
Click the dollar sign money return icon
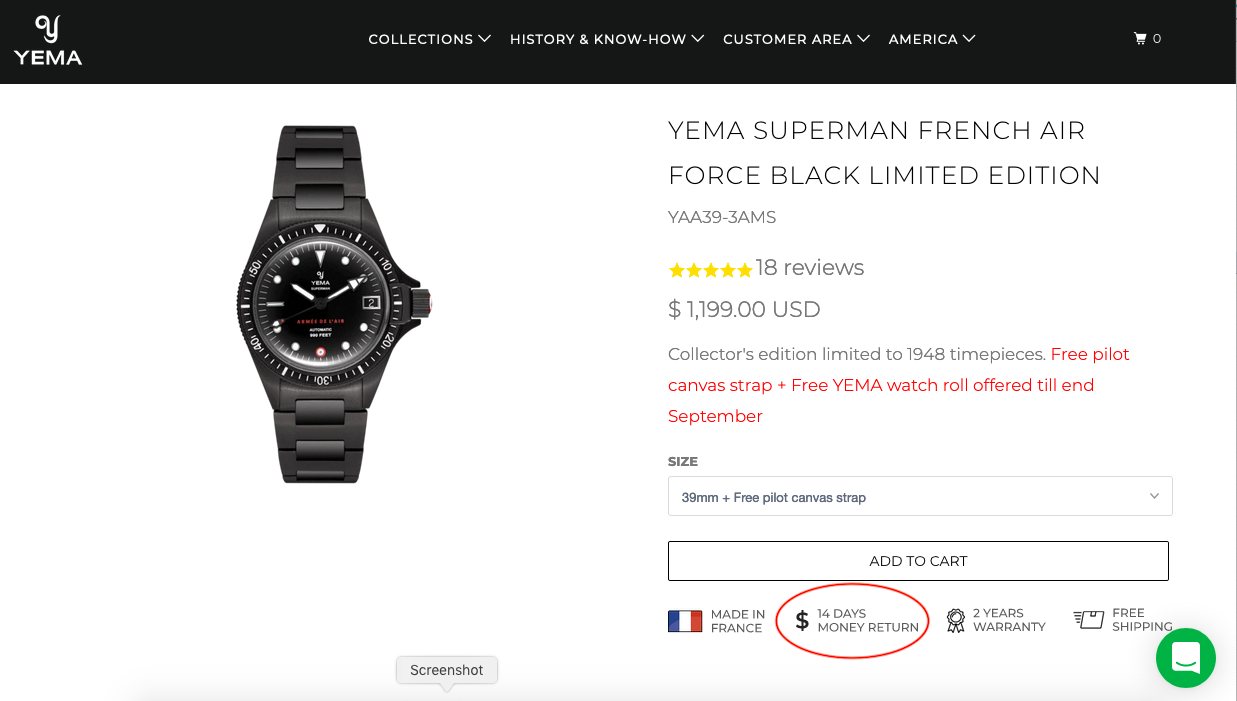point(802,621)
